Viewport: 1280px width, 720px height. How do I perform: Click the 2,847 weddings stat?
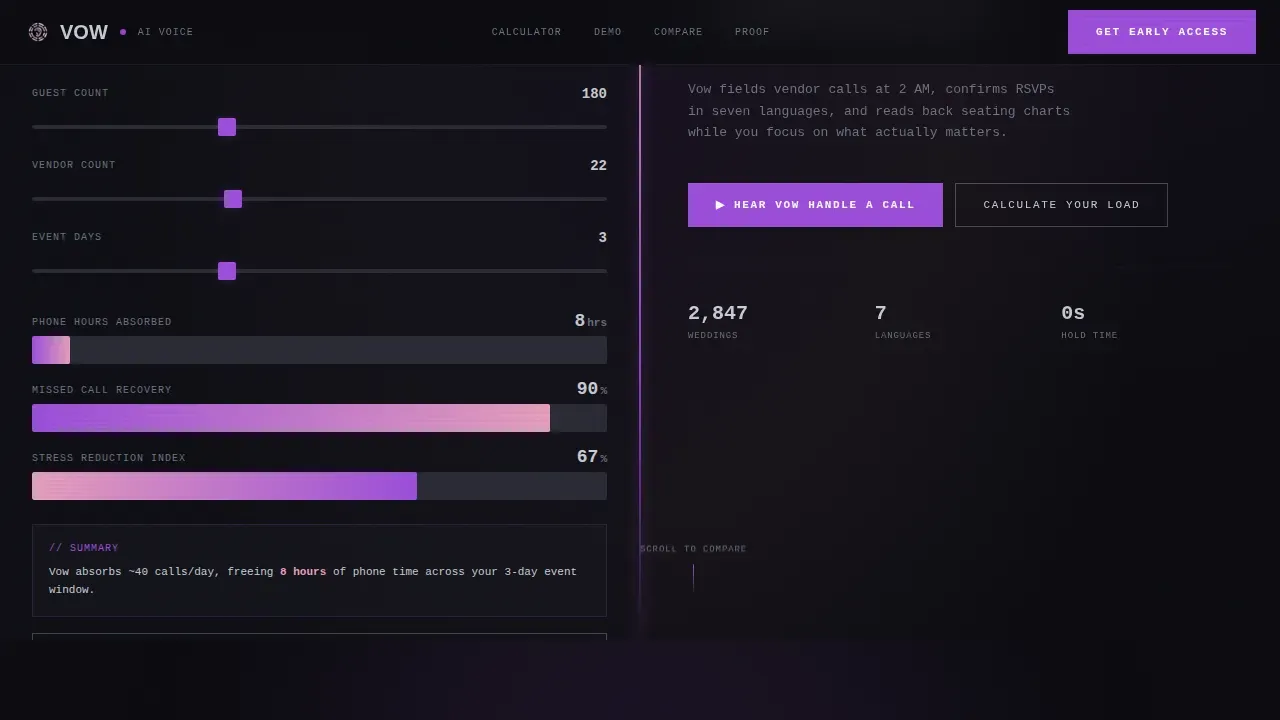[718, 313]
